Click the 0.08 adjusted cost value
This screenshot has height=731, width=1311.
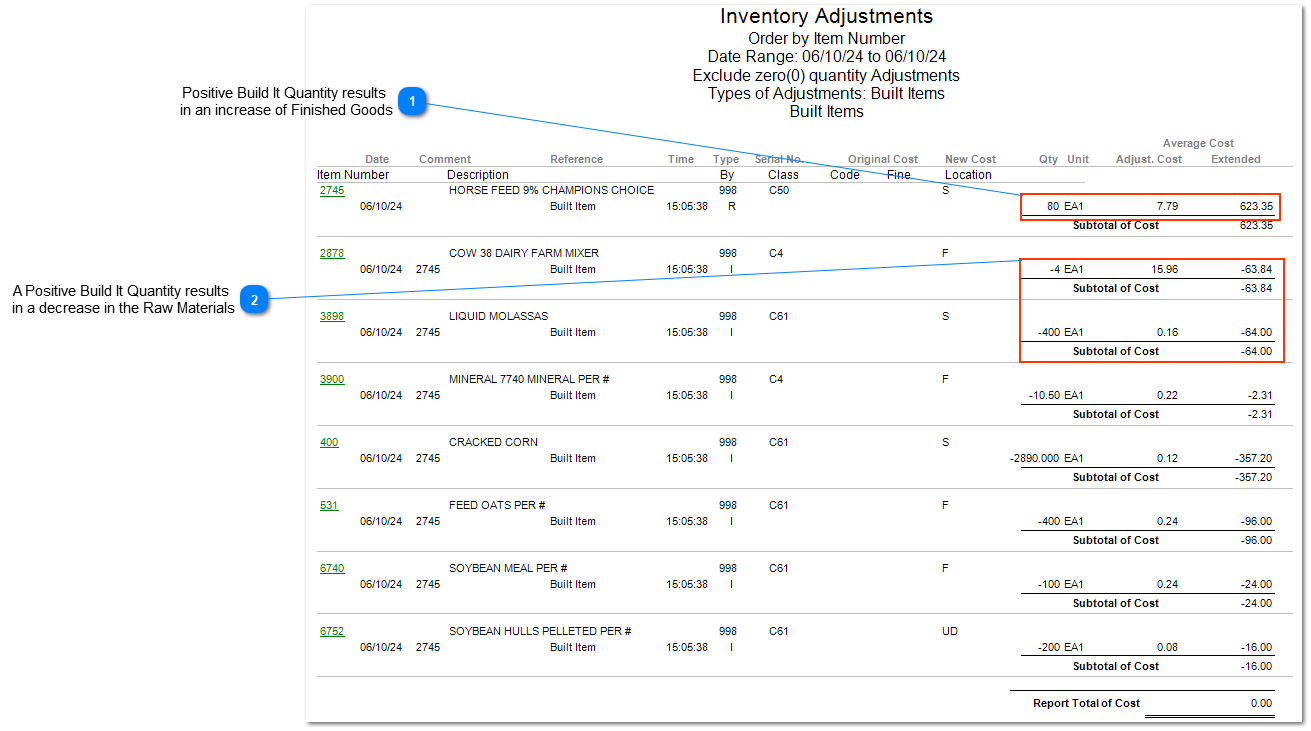(x=1167, y=647)
